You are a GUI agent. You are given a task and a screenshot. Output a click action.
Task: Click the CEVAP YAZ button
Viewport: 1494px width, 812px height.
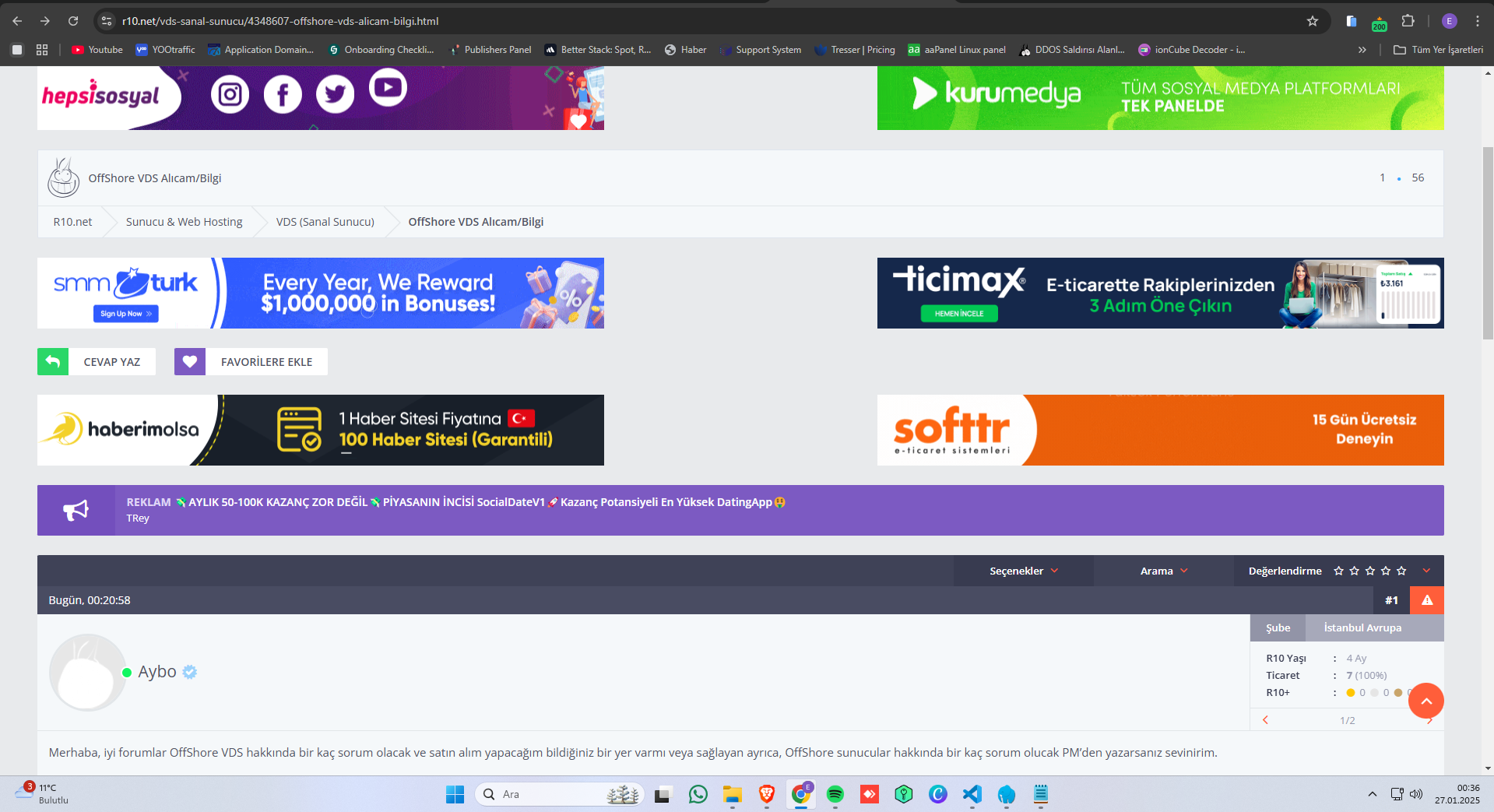97,361
